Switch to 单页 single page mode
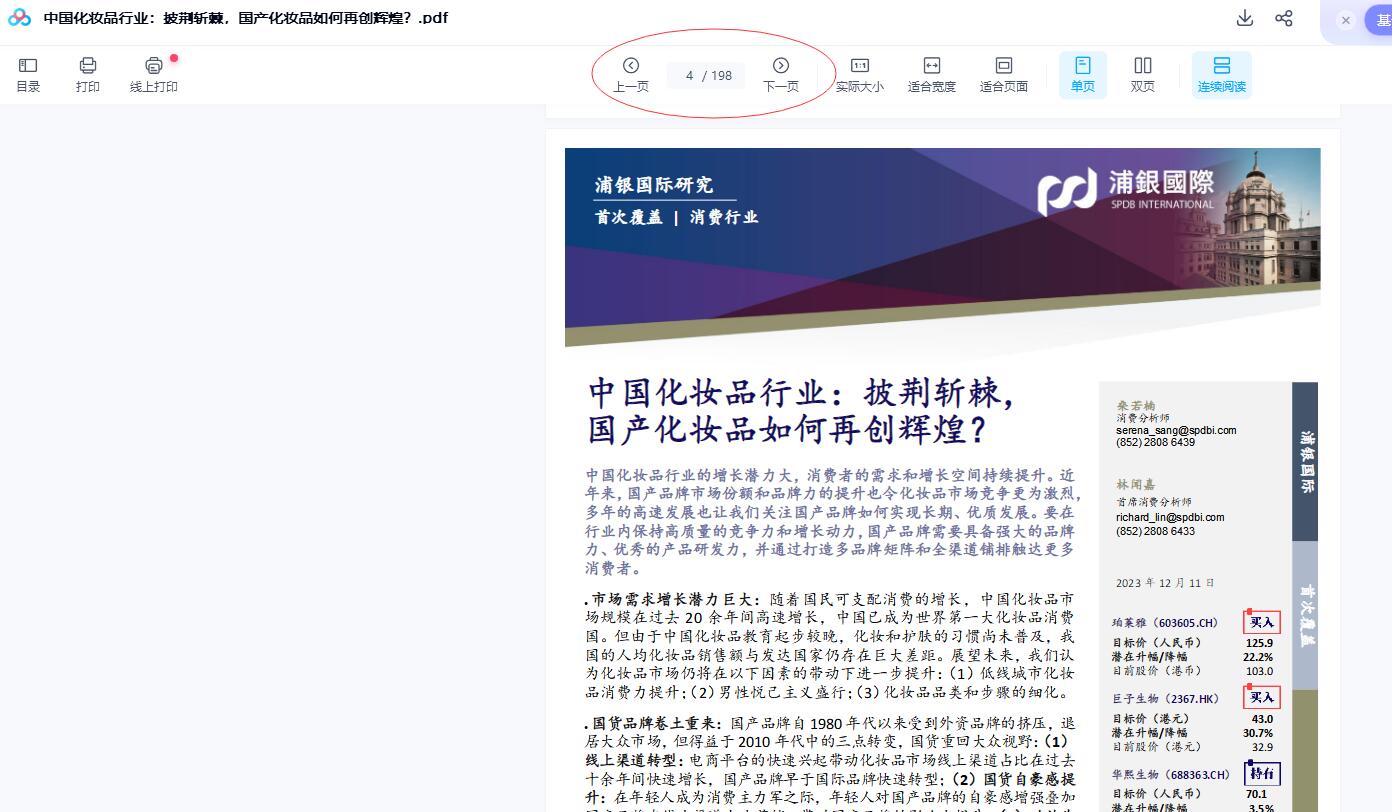Viewport: 1392px width, 812px height. pos(1082,75)
